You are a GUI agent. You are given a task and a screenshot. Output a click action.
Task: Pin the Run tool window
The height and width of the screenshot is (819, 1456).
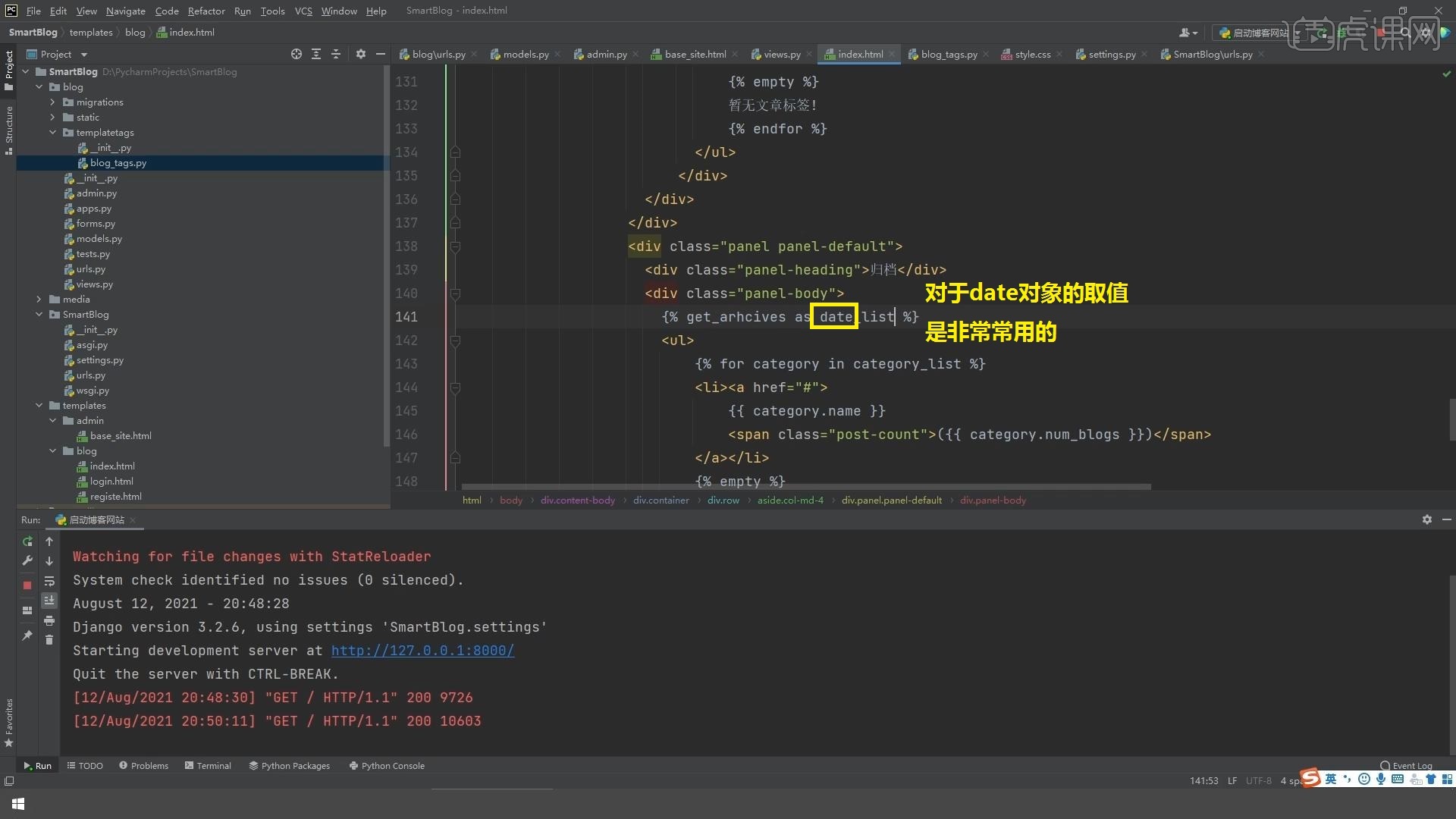(27, 635)
